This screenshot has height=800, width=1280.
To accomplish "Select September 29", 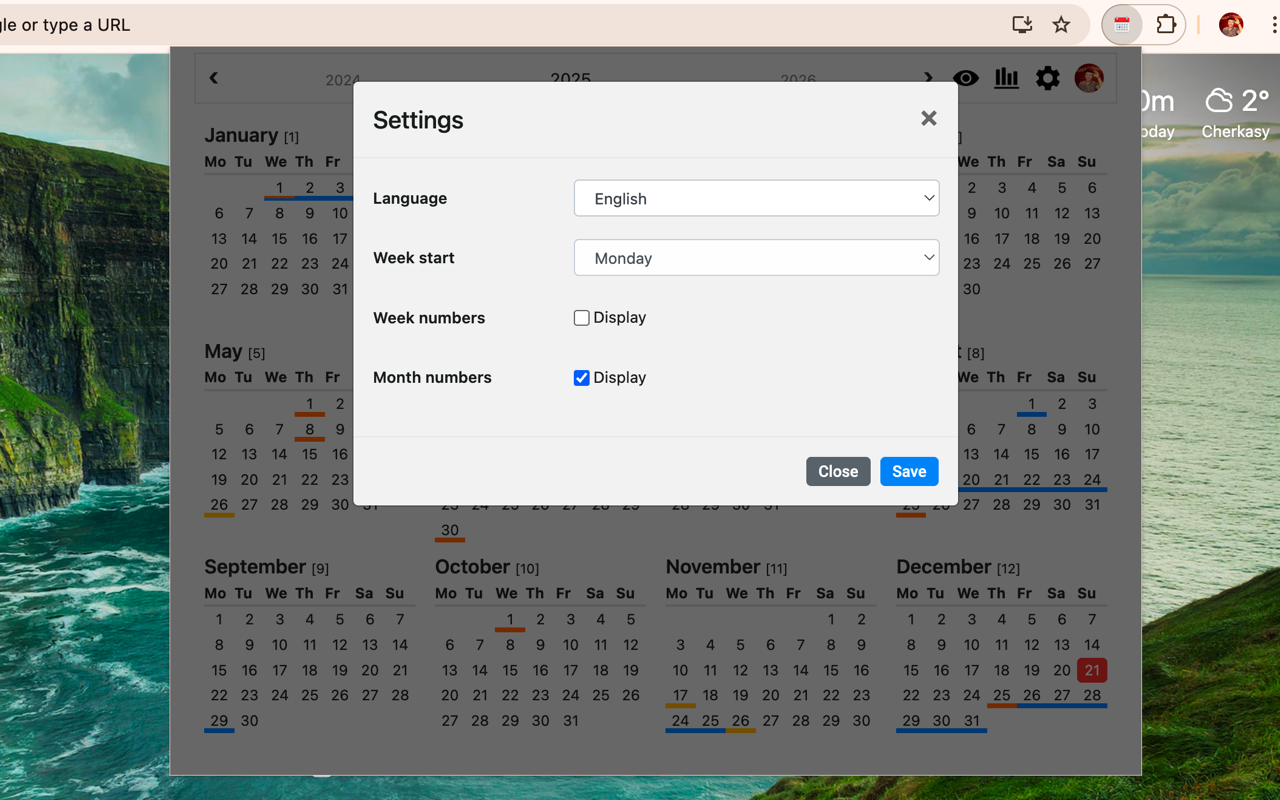I will click(x=219, y=720).
